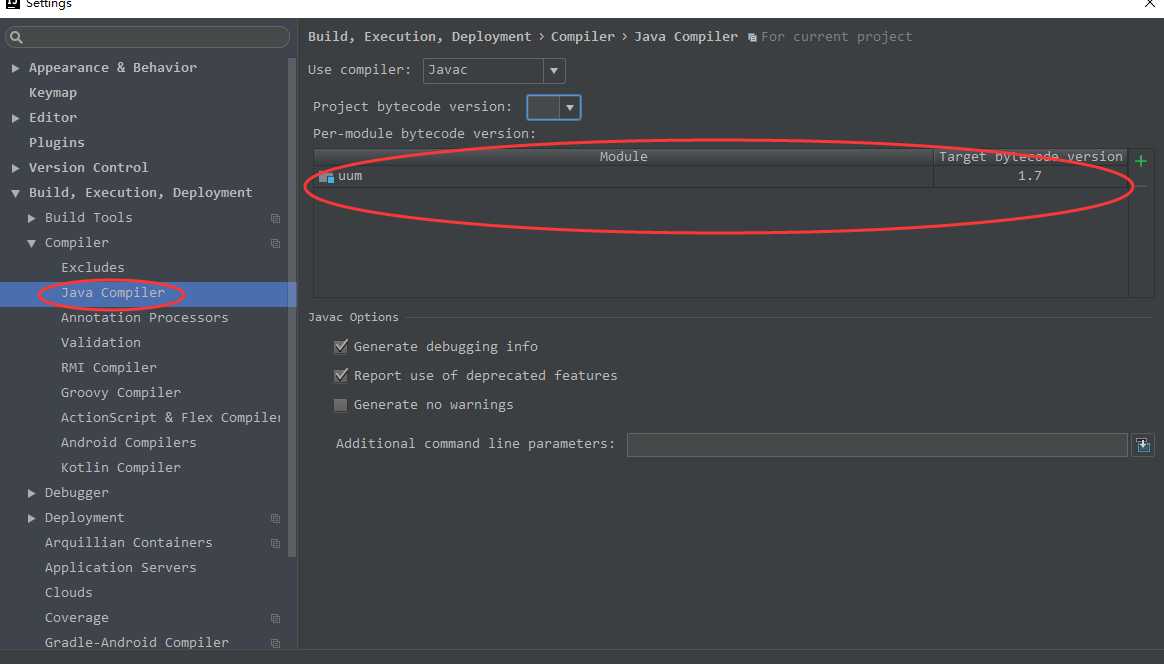Click the expand icon beside command line parameters

pyautogui.click(x=1143, y=445)
